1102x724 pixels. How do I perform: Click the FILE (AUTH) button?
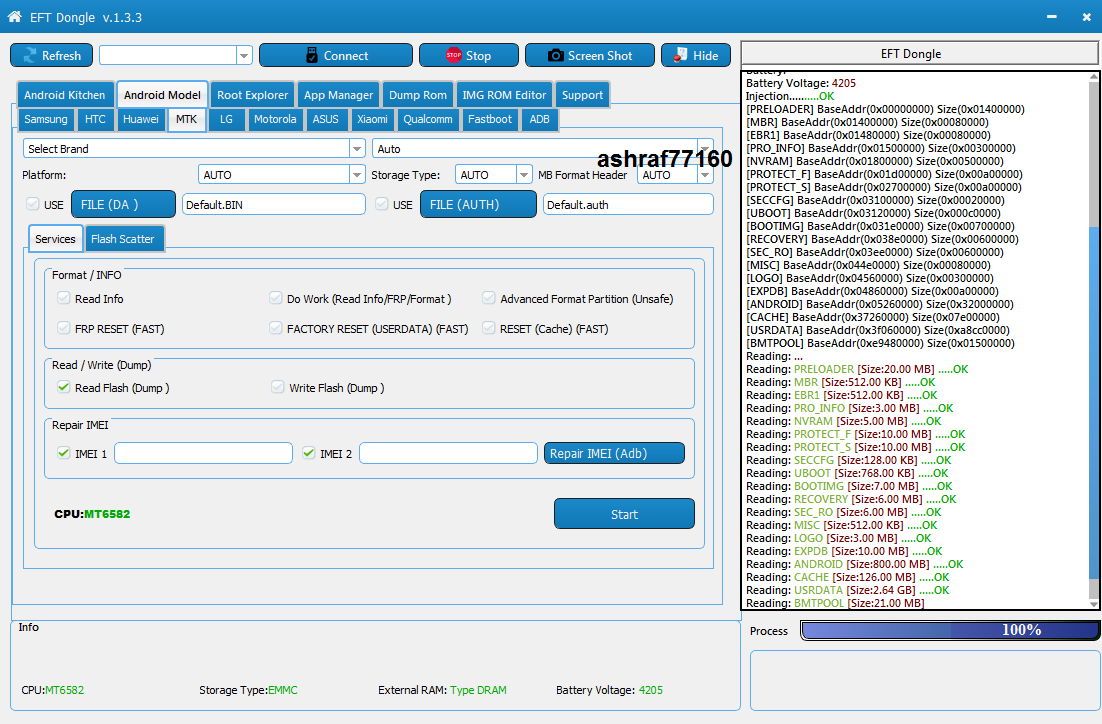tap(478, 205)
